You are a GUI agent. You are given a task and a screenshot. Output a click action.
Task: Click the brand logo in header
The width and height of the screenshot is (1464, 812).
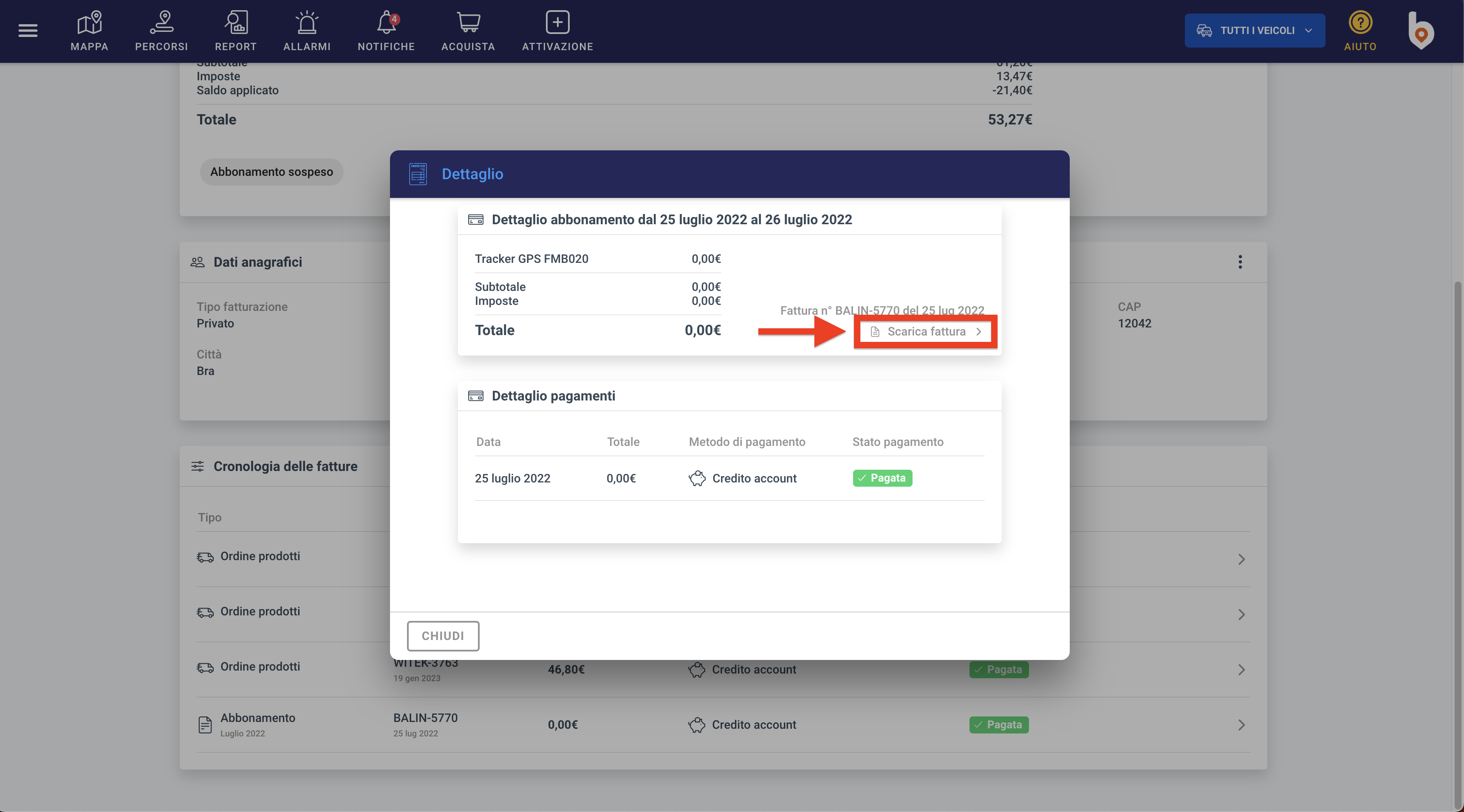pos(1421,31)
